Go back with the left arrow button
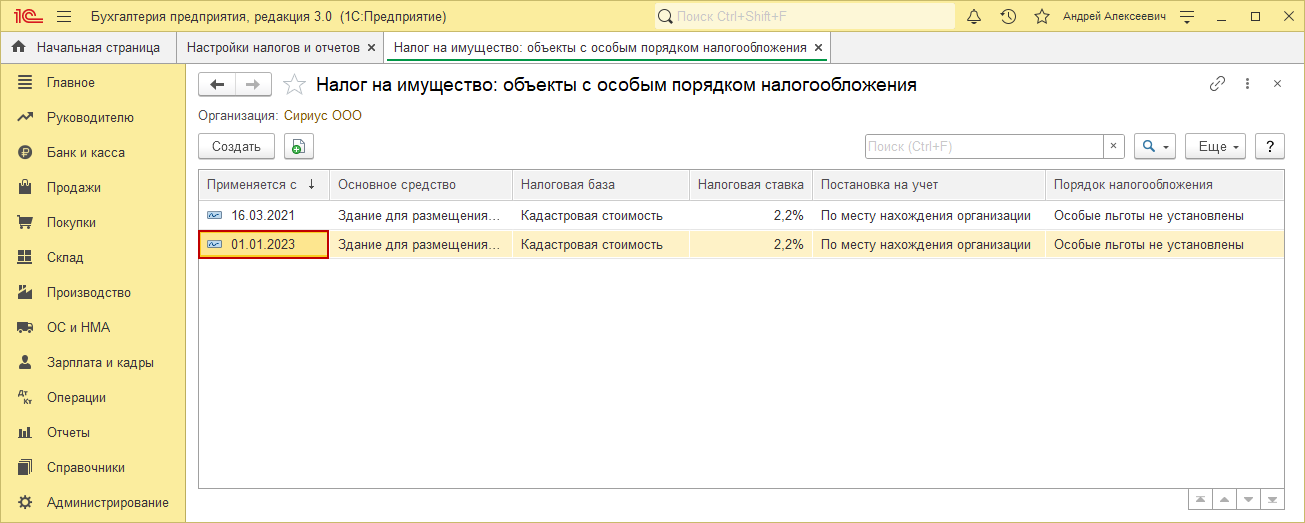The image size is (1305, 523). coord(217,85)
